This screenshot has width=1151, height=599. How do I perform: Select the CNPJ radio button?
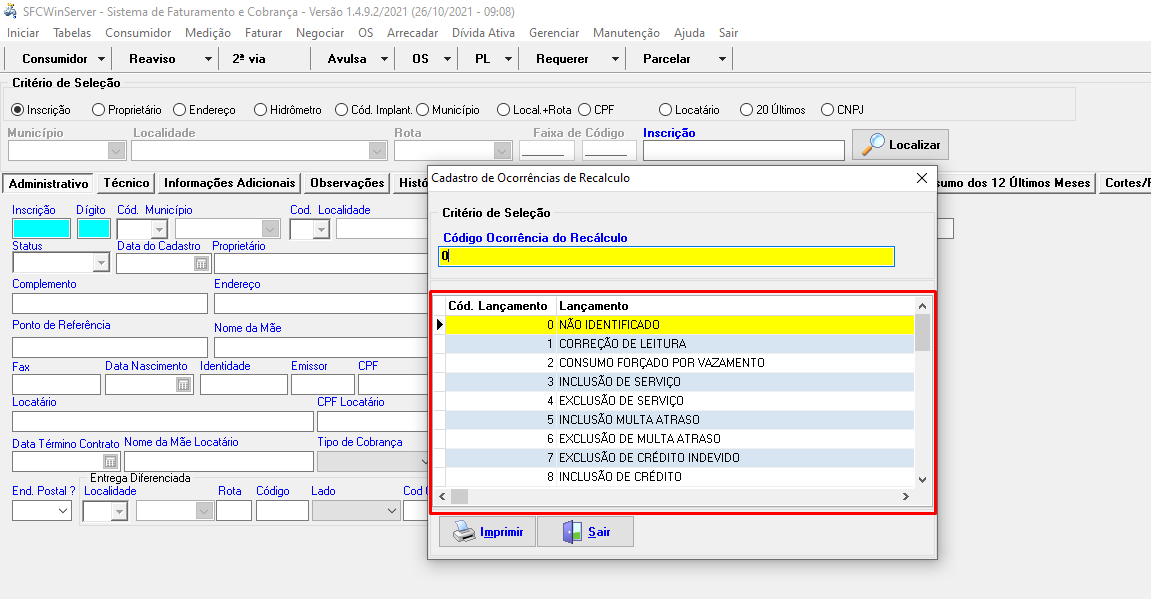click(827, 110)
